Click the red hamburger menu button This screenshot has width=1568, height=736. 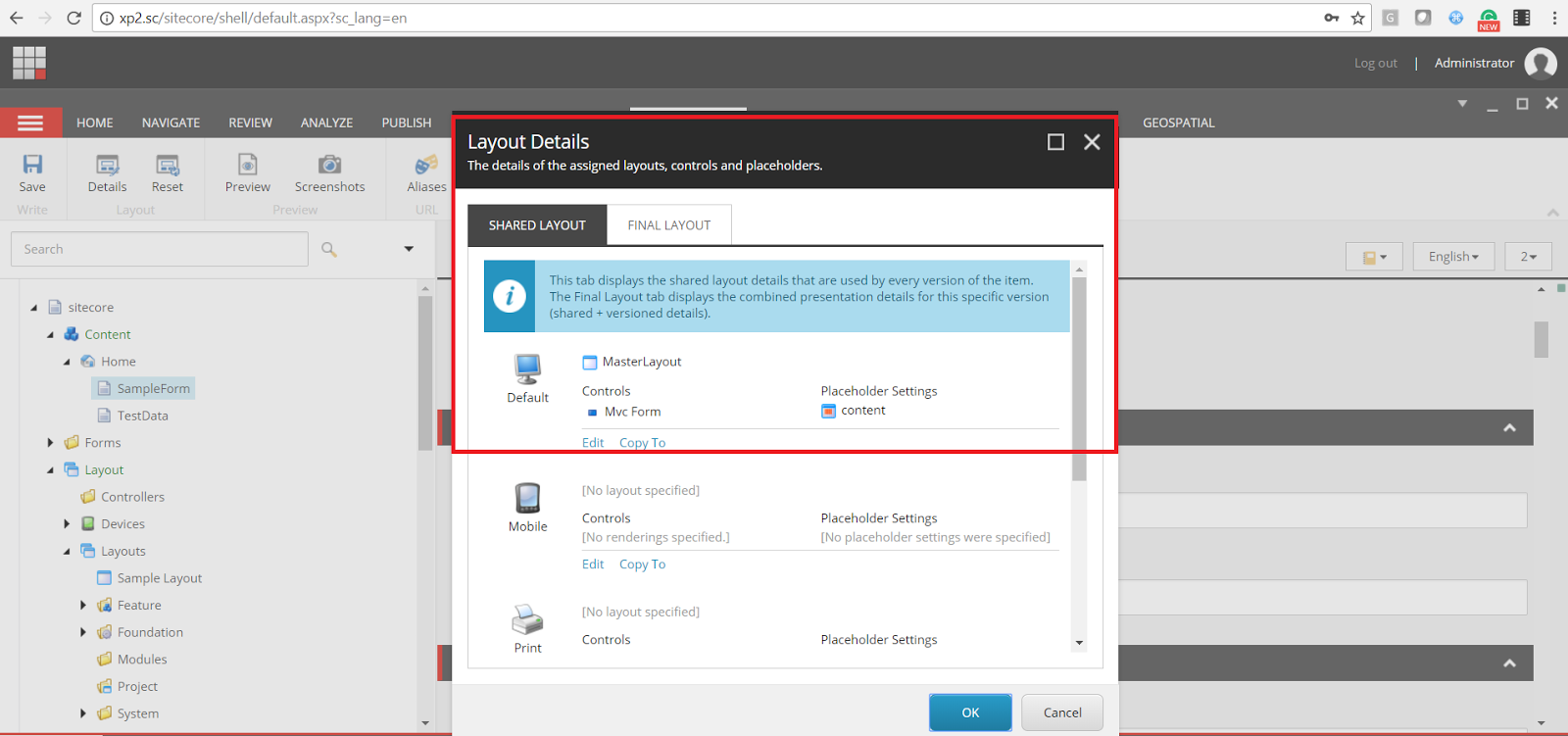(30, 123)
